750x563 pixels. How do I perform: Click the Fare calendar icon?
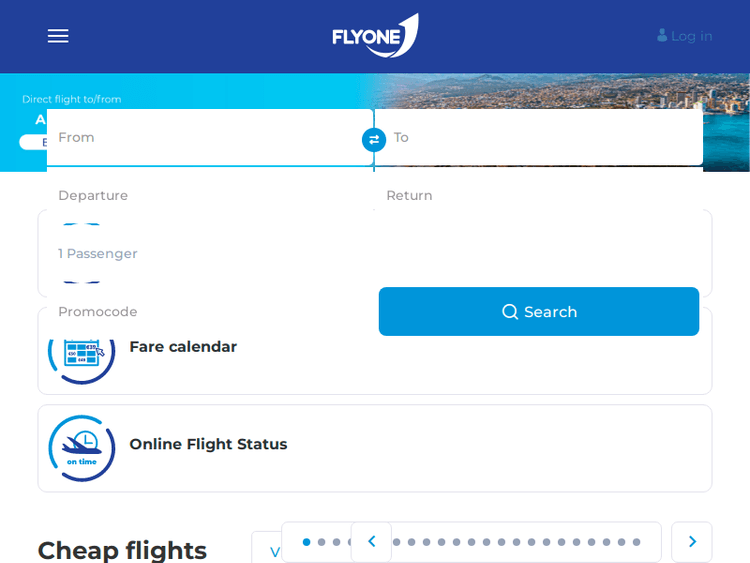pyautogui.click(x=82, y=351)
